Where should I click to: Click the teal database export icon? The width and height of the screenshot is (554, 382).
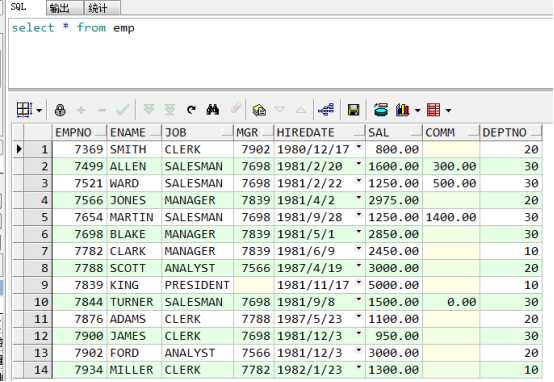click(381, 110)
